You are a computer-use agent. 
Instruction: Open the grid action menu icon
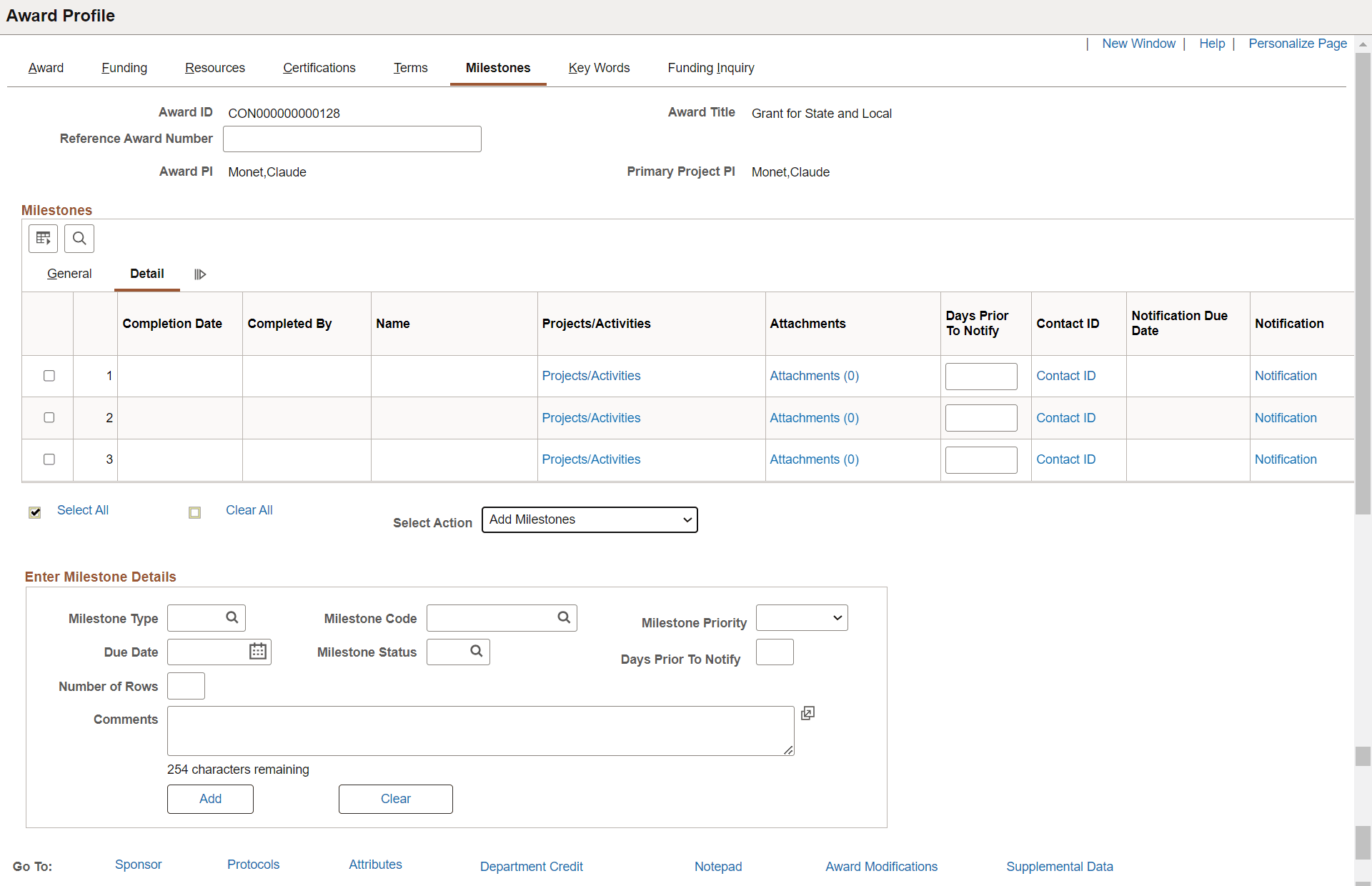(43, 238)
